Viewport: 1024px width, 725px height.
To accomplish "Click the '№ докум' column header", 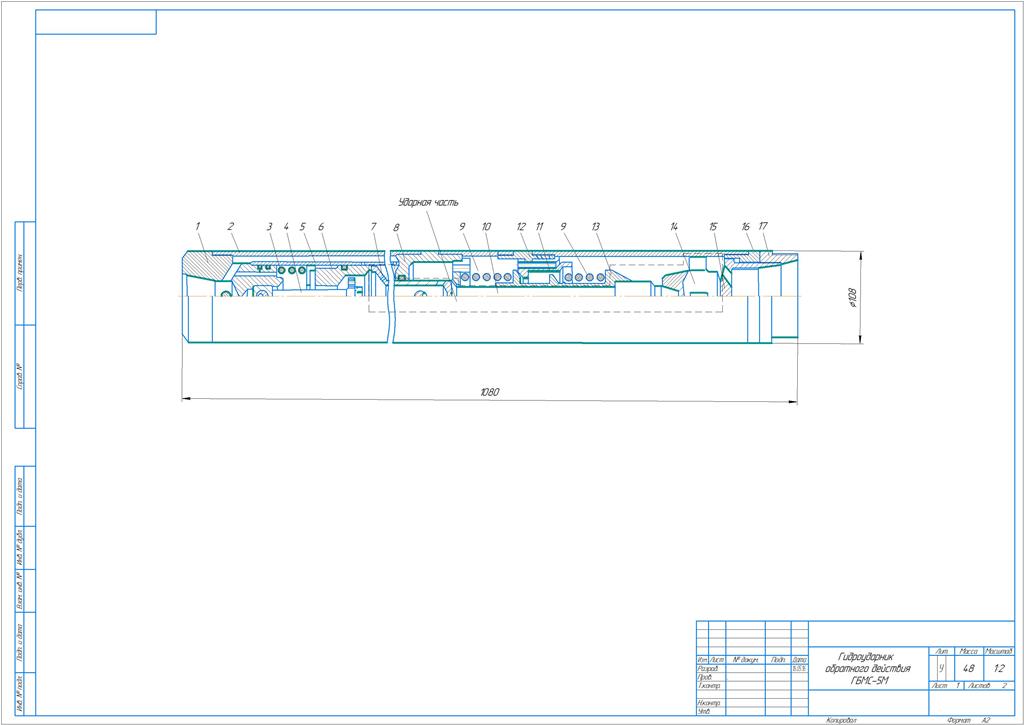I will 745,660.
